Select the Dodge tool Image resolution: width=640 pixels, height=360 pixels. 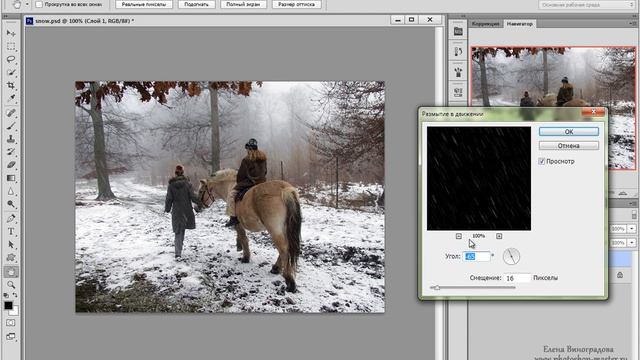click(11, 204)
